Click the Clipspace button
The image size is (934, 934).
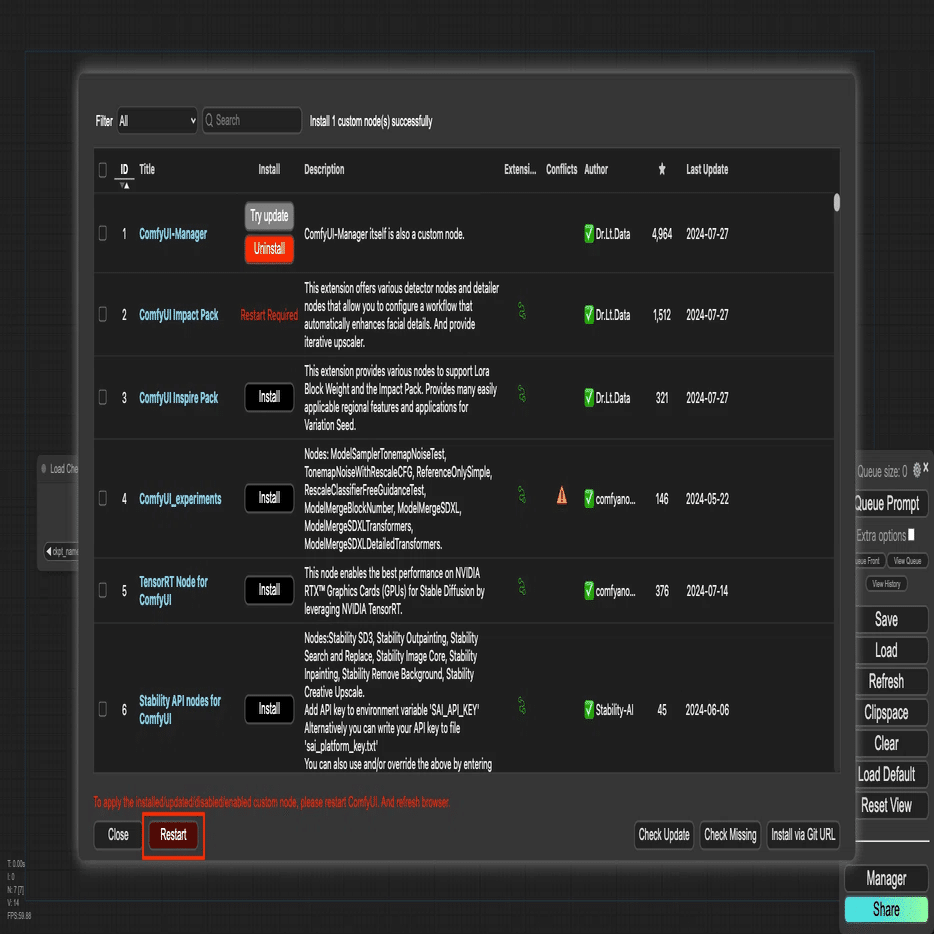tap(890, 712)
